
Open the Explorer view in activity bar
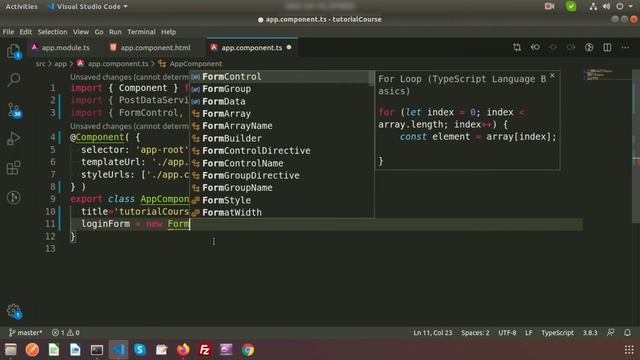[13, 51]
